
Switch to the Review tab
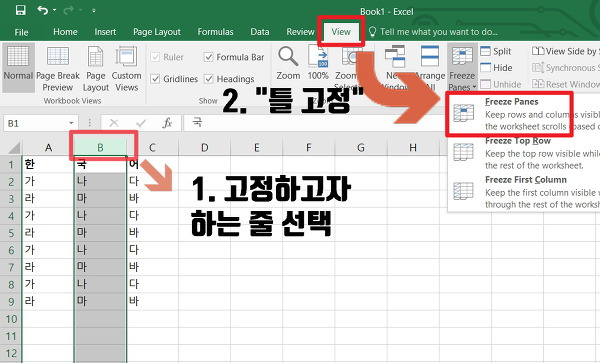[300, 32]
